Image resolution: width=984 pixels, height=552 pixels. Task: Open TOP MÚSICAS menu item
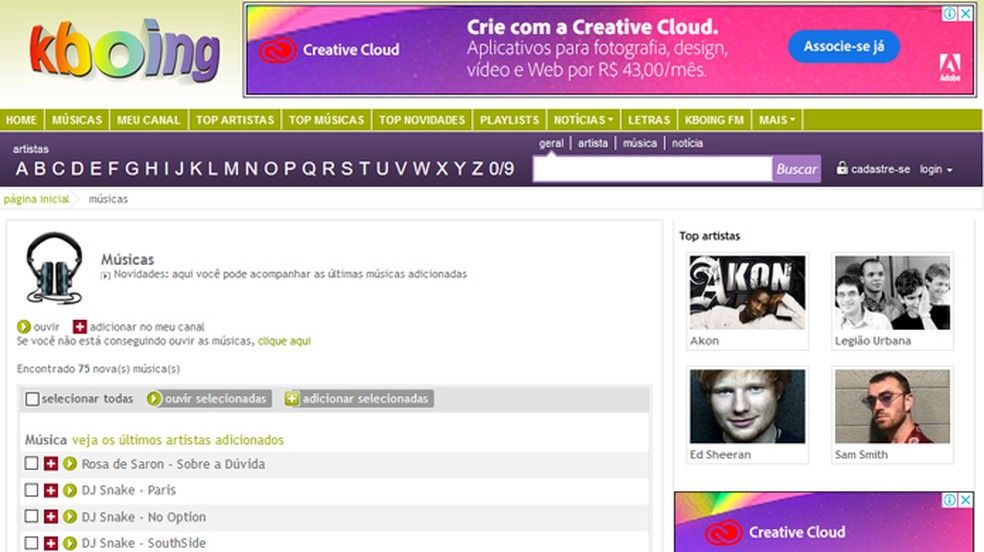click(326, 120)
